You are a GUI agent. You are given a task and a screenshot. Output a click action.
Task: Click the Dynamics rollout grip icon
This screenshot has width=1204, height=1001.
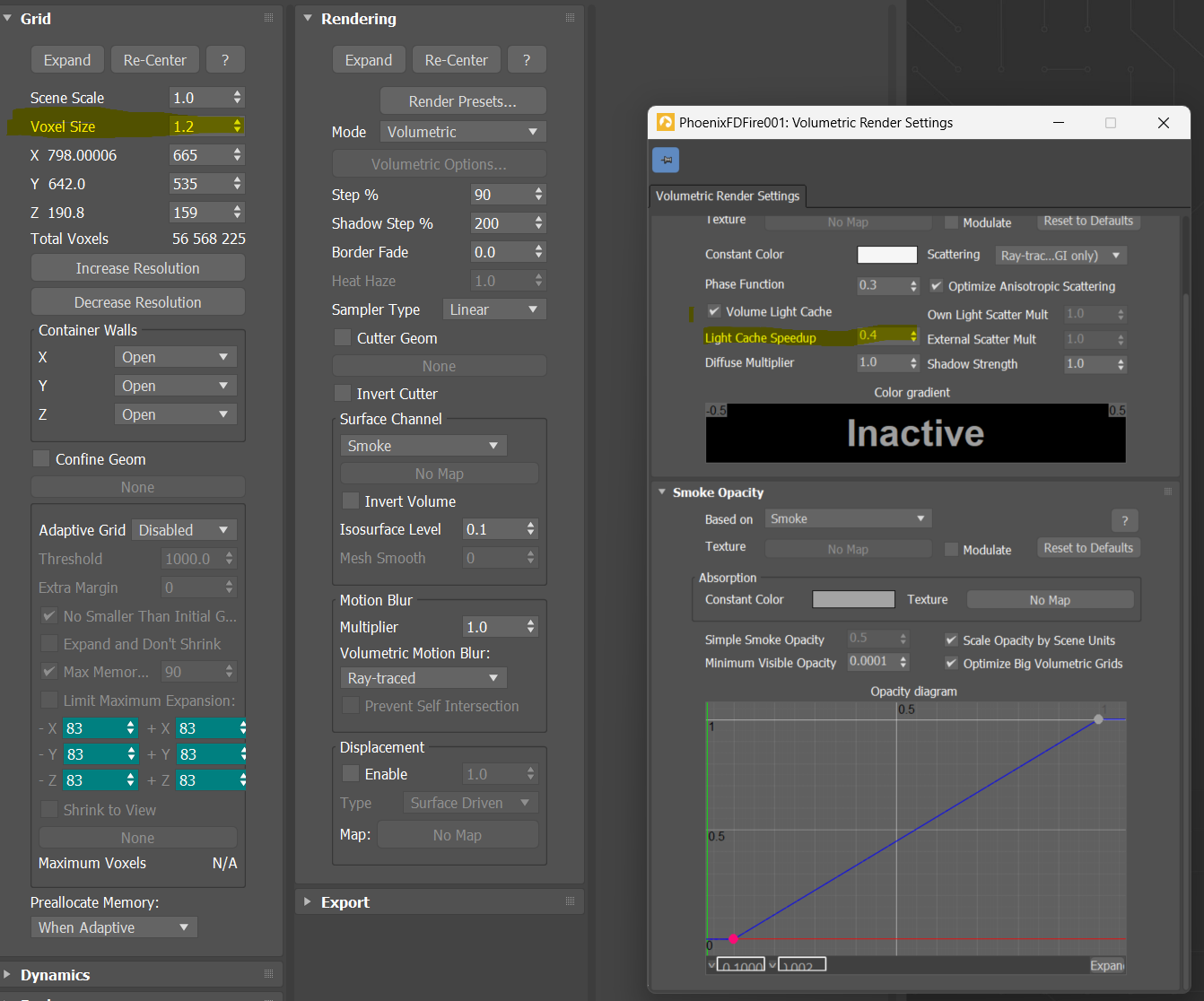pos(268,974)
